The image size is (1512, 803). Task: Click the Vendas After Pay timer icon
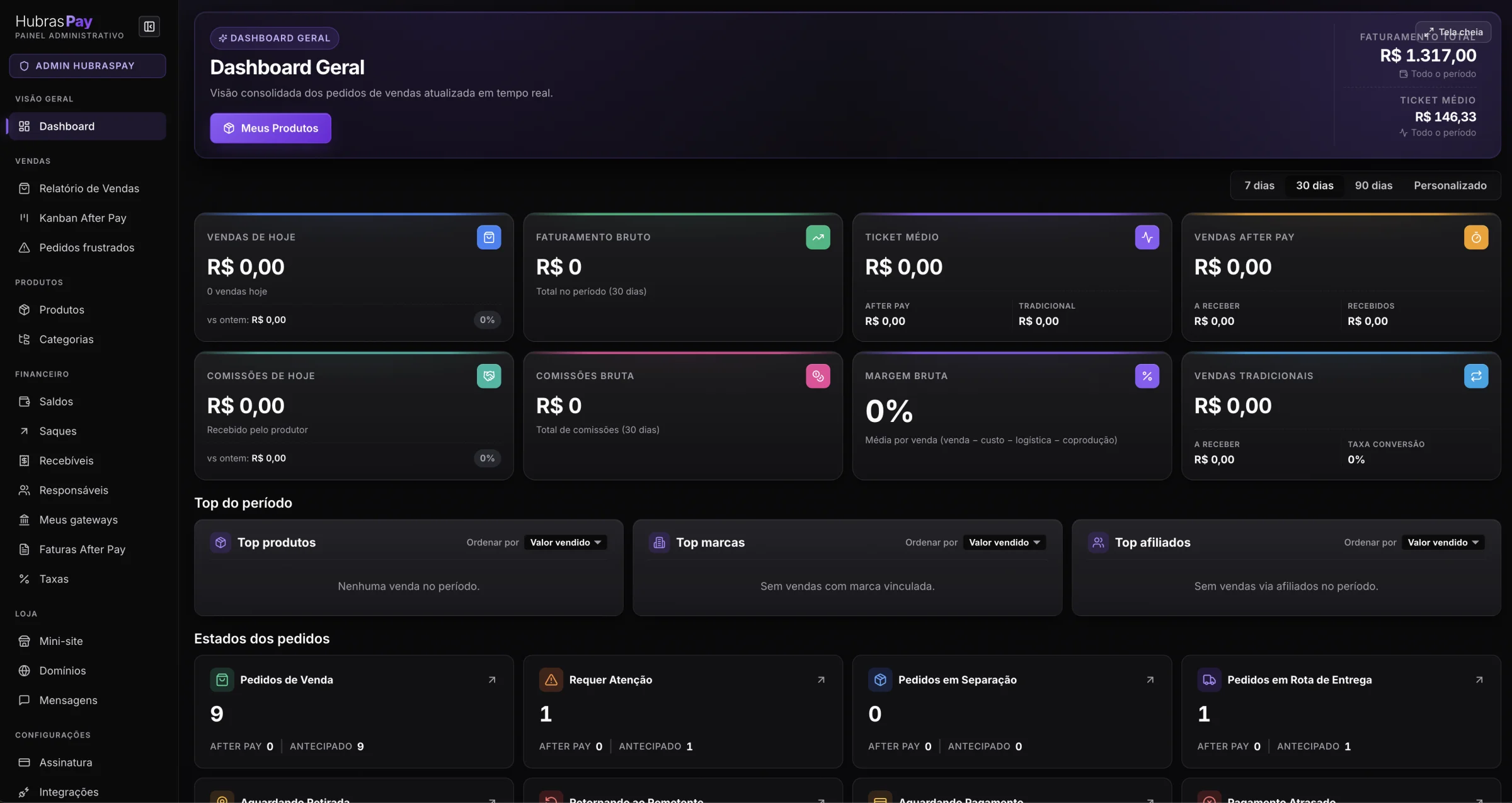[x=1476, y=237]
